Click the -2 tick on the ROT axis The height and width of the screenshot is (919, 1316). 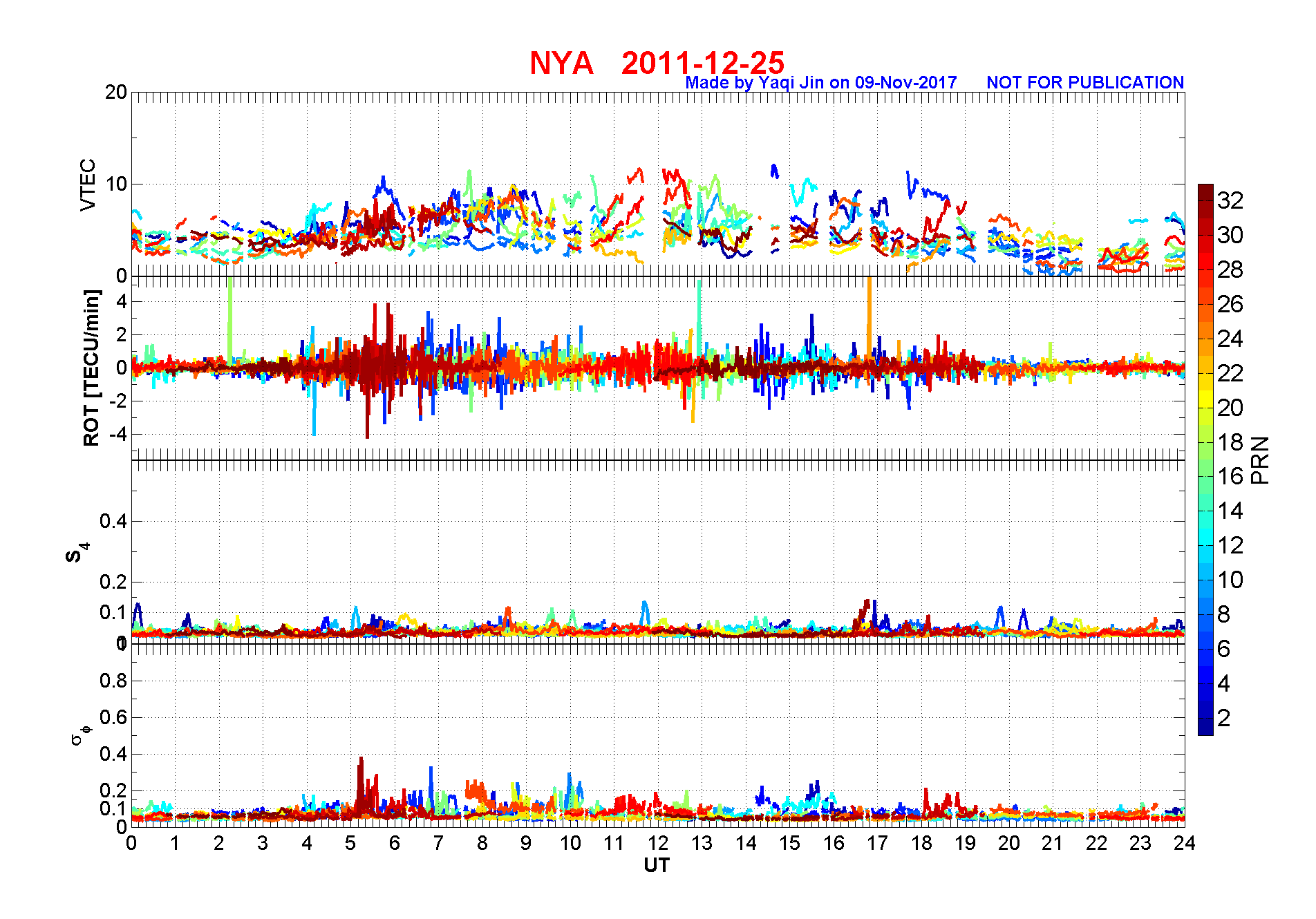[x=117, y=401]
